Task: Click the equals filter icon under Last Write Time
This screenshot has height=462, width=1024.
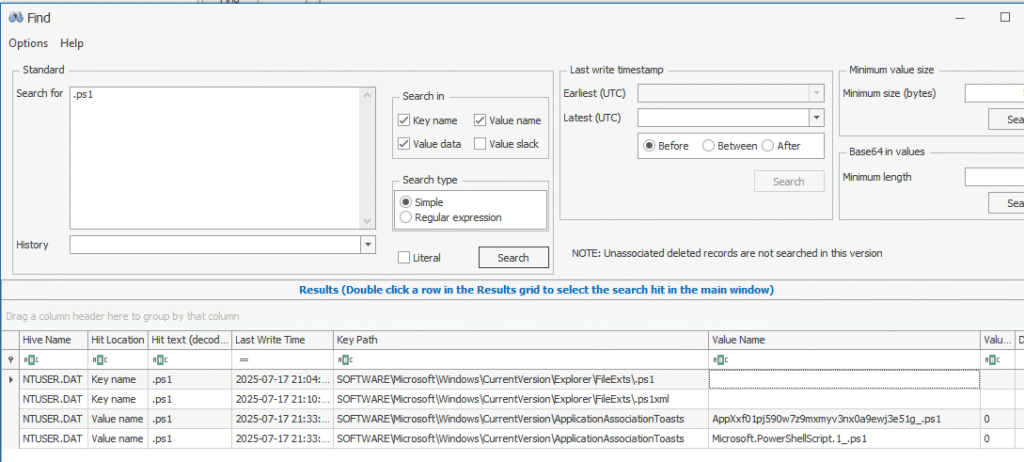Action: click(x=243, y=359)
